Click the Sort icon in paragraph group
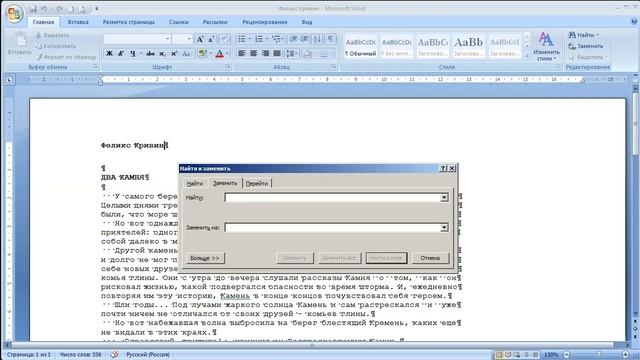 [317, 39]
